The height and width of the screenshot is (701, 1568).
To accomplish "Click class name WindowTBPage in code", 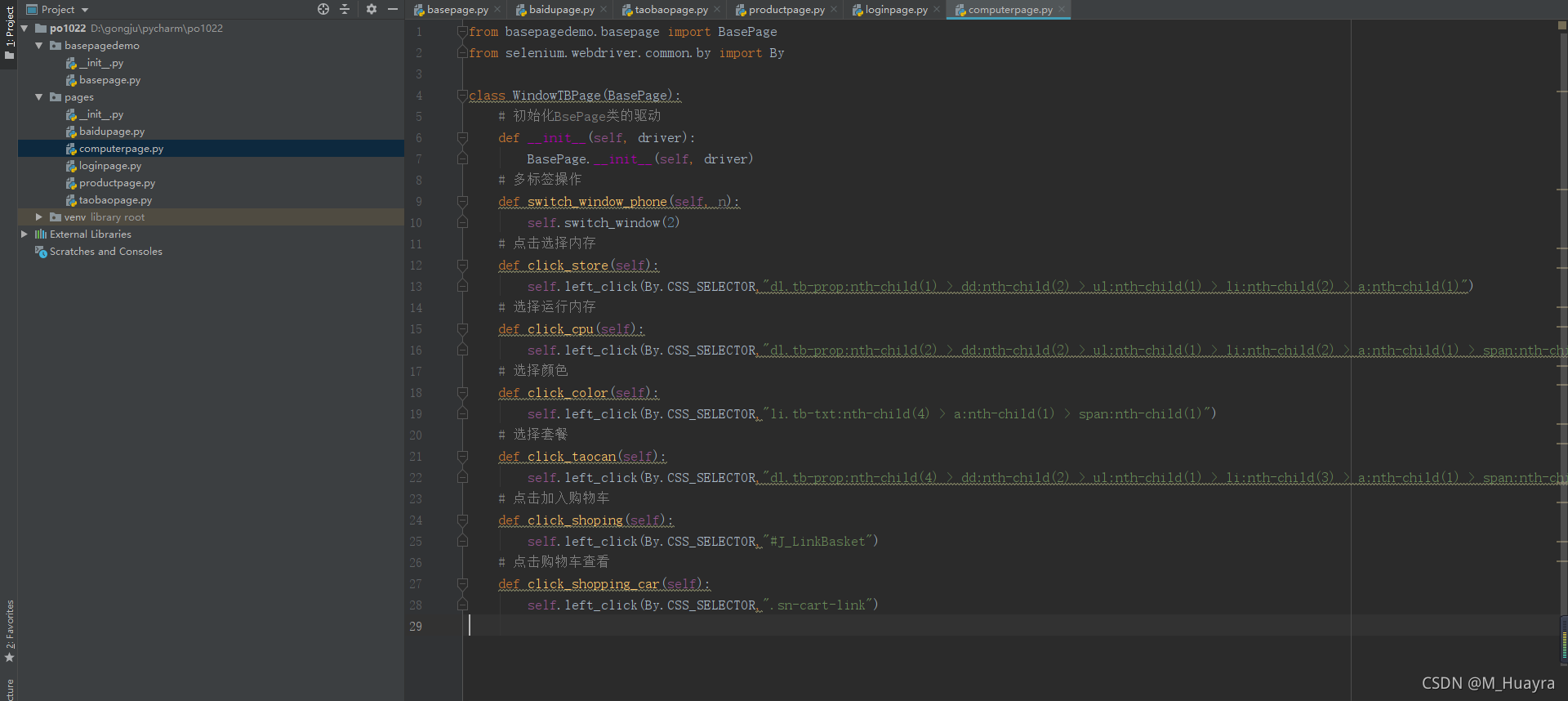I will point(556,96).
